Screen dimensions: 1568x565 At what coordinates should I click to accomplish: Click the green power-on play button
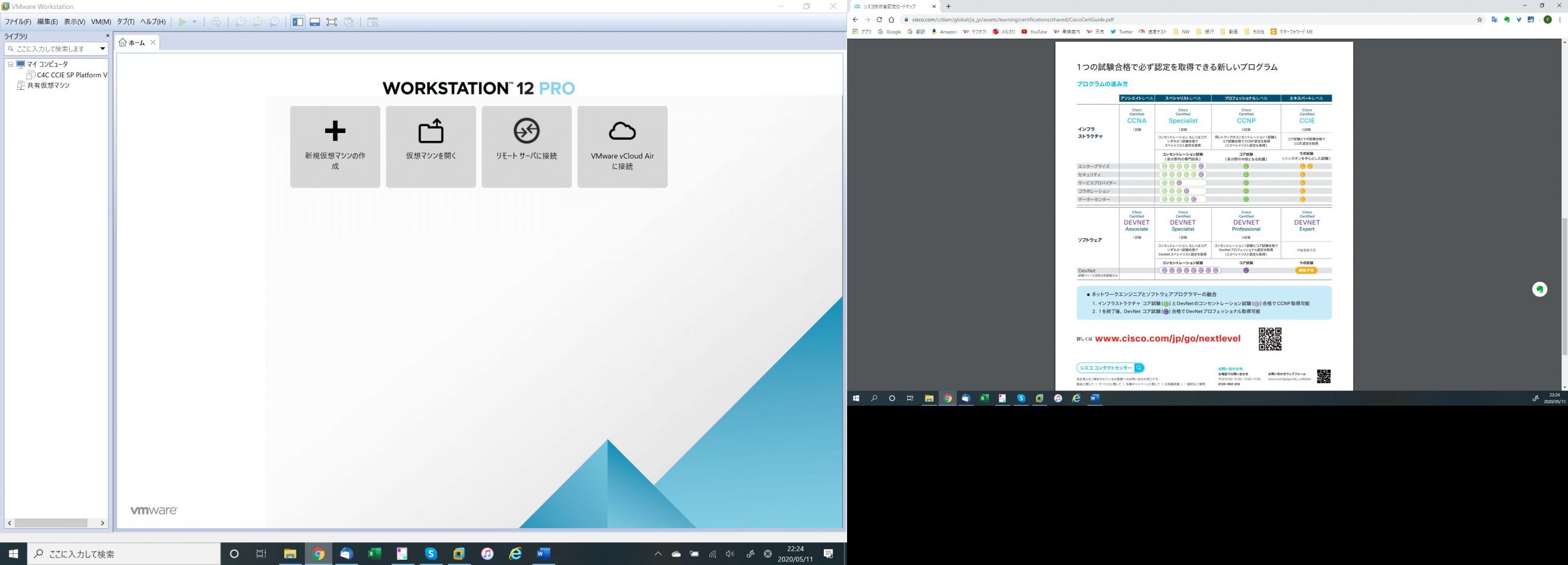[182, 22]
